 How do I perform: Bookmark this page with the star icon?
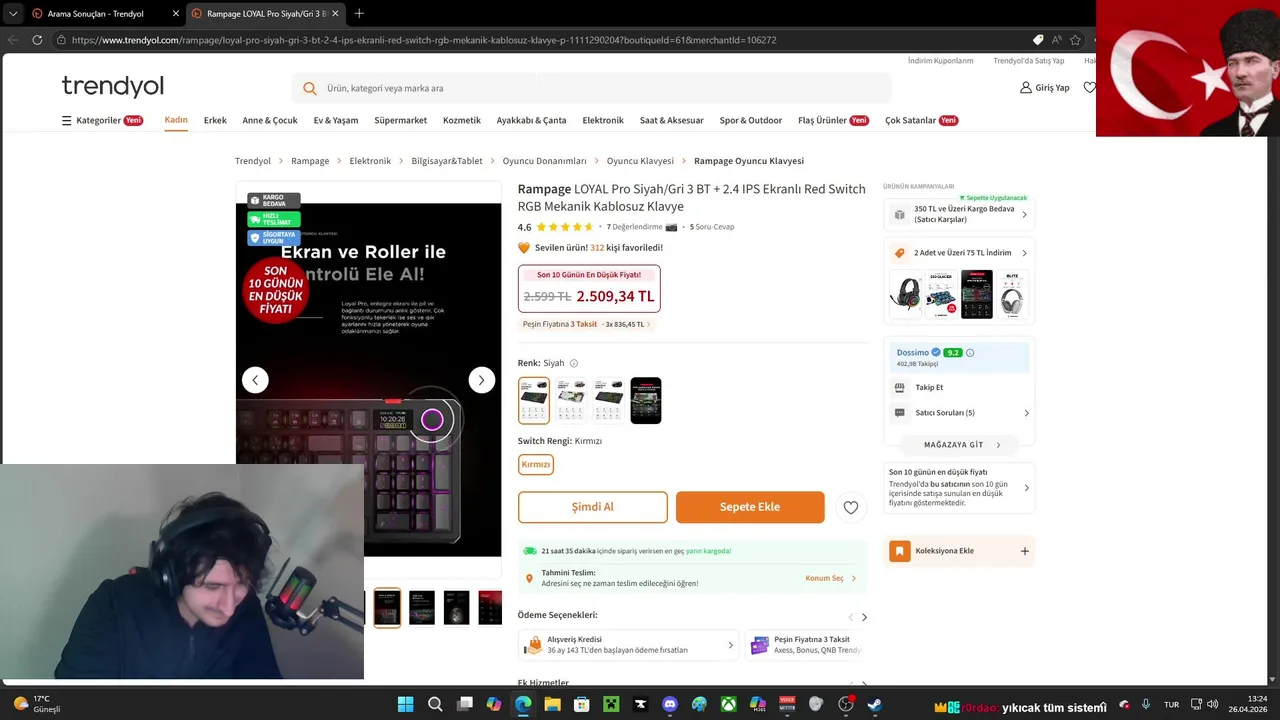[1075, 40]
